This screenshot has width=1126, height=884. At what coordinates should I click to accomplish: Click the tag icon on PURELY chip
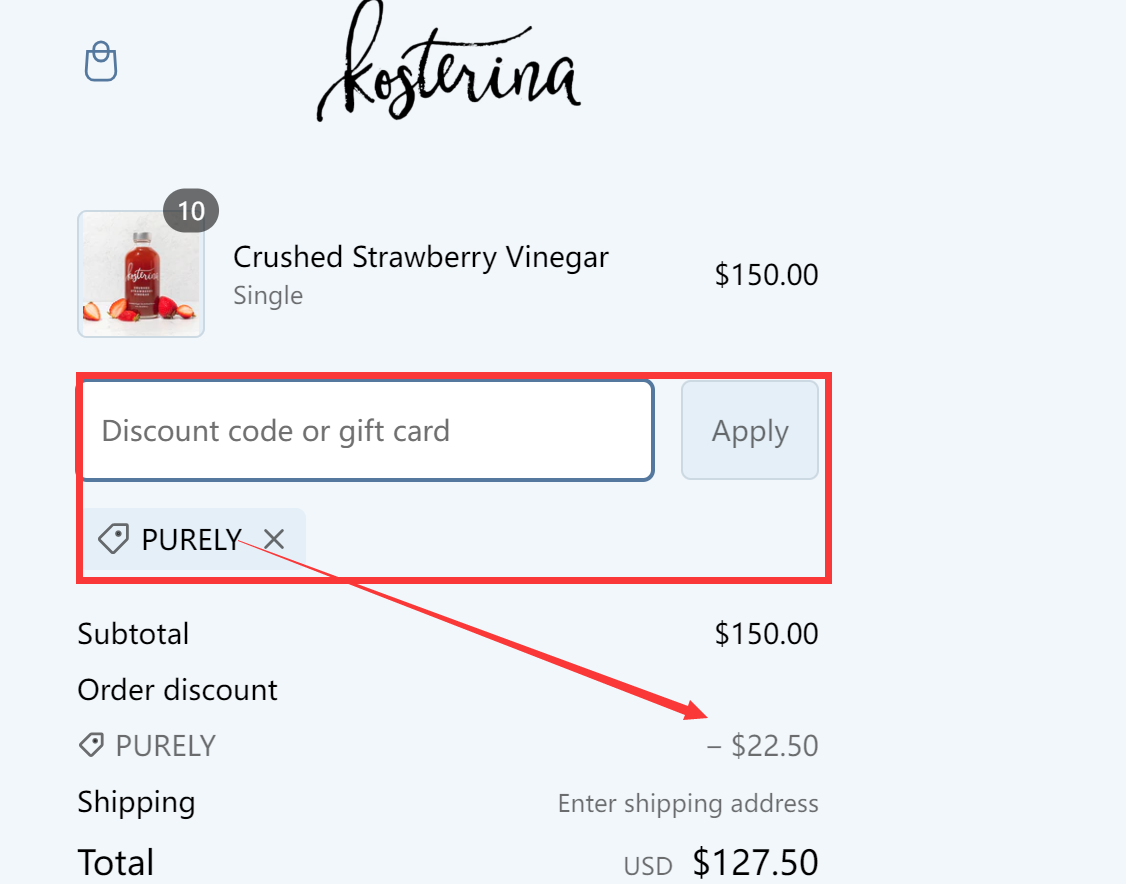coord(116,539)
